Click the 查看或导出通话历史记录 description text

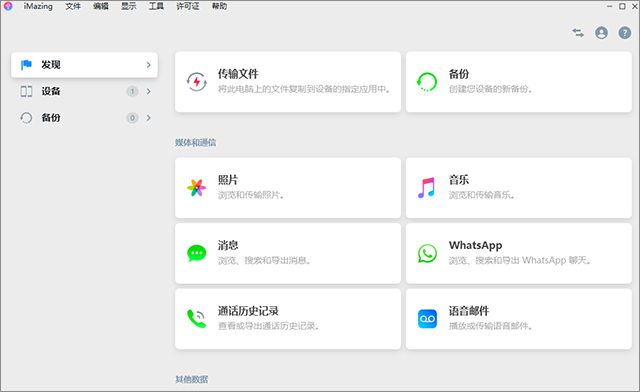point(268,326)
